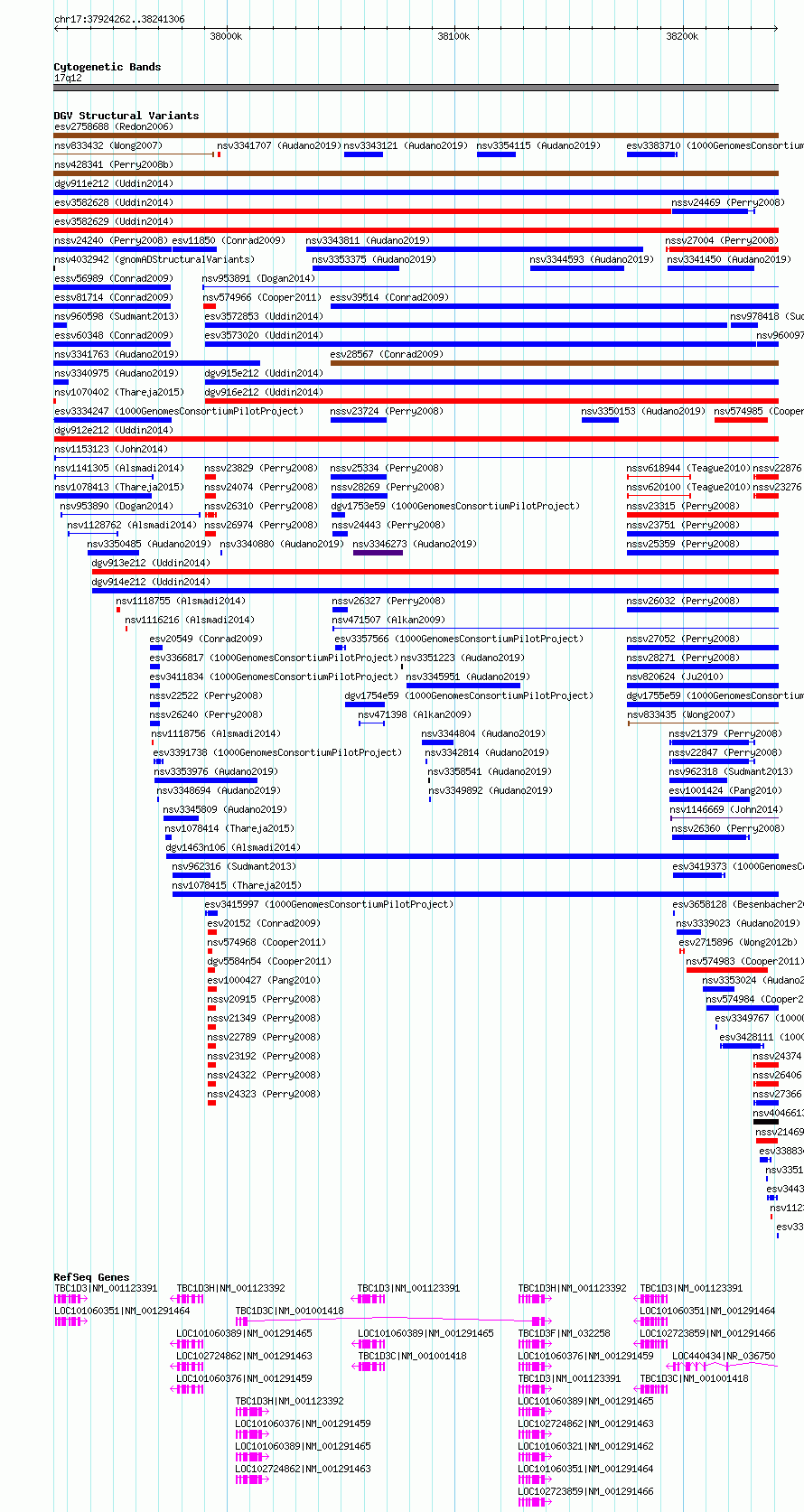Open variant nsv471507 (Alkan2009)

pos(388,620)
